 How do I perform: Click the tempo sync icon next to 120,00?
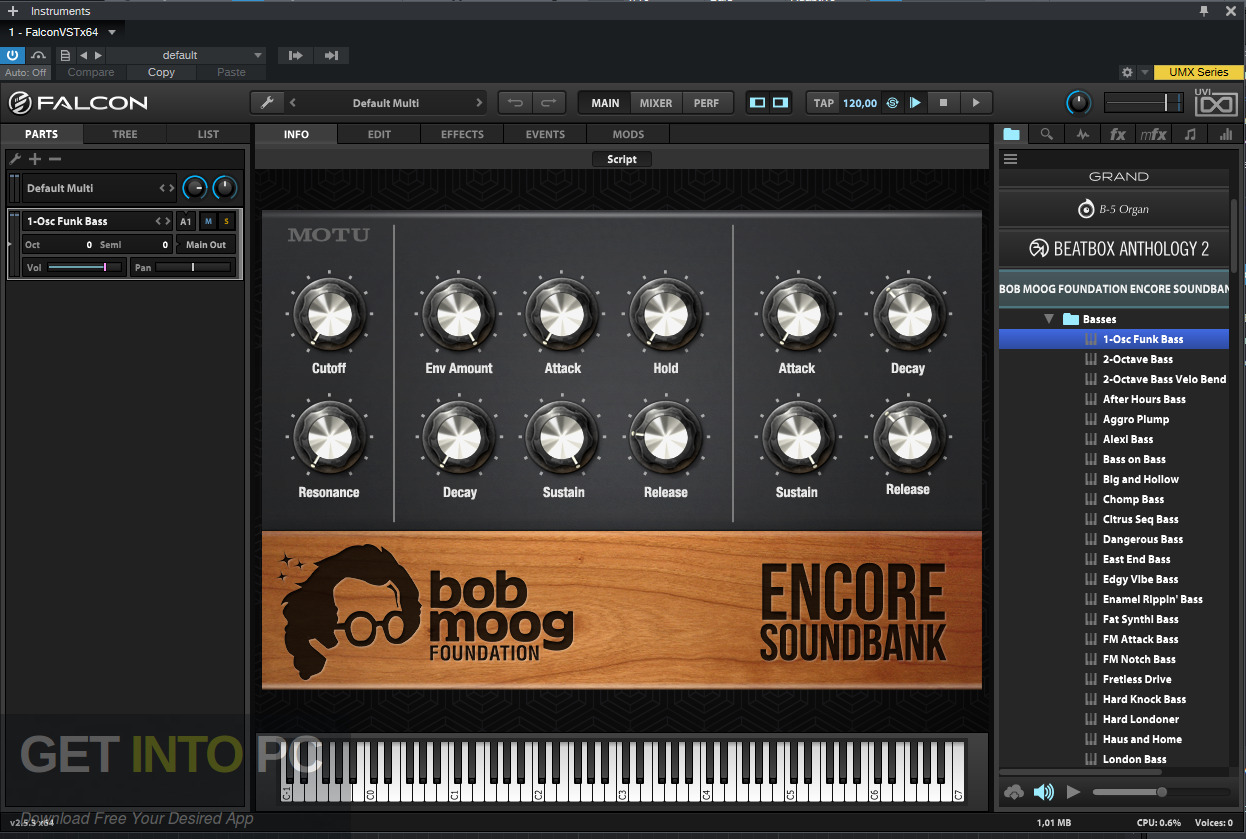(x=892, y=102)
